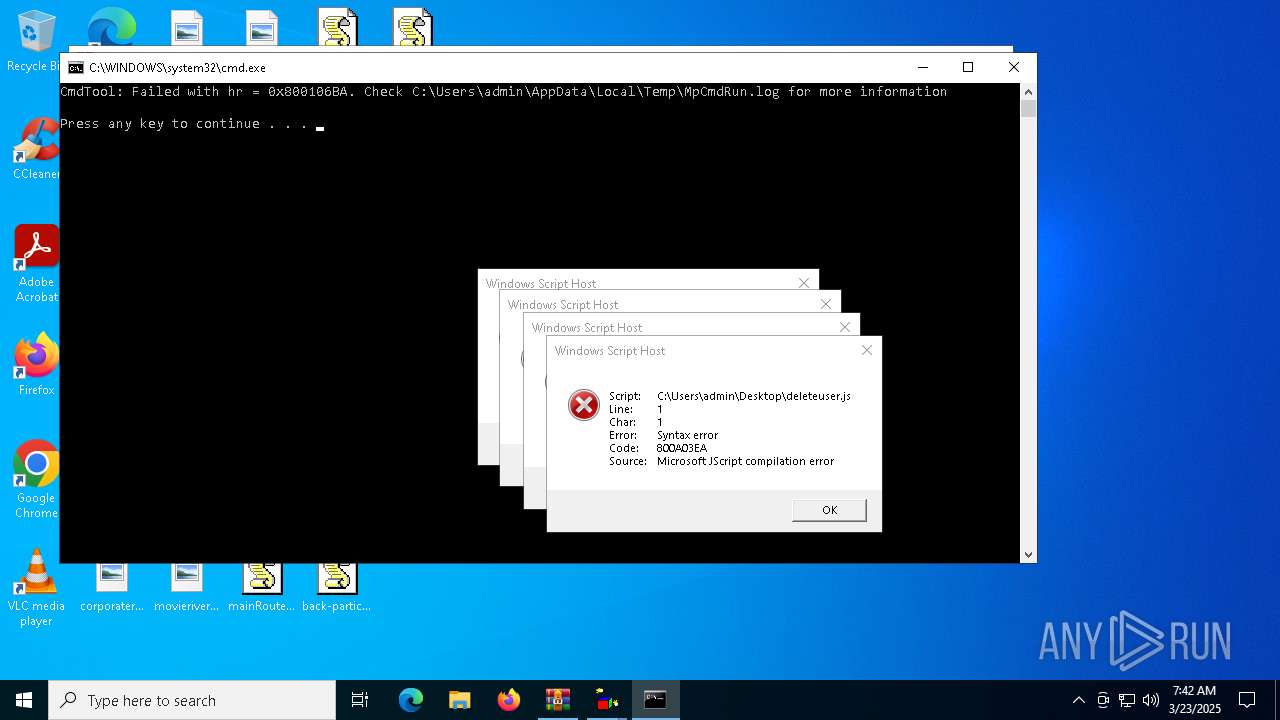Click the meet-now camera icon in tray
This screenshot has height=720, width=1280.
coord(1103,700)
